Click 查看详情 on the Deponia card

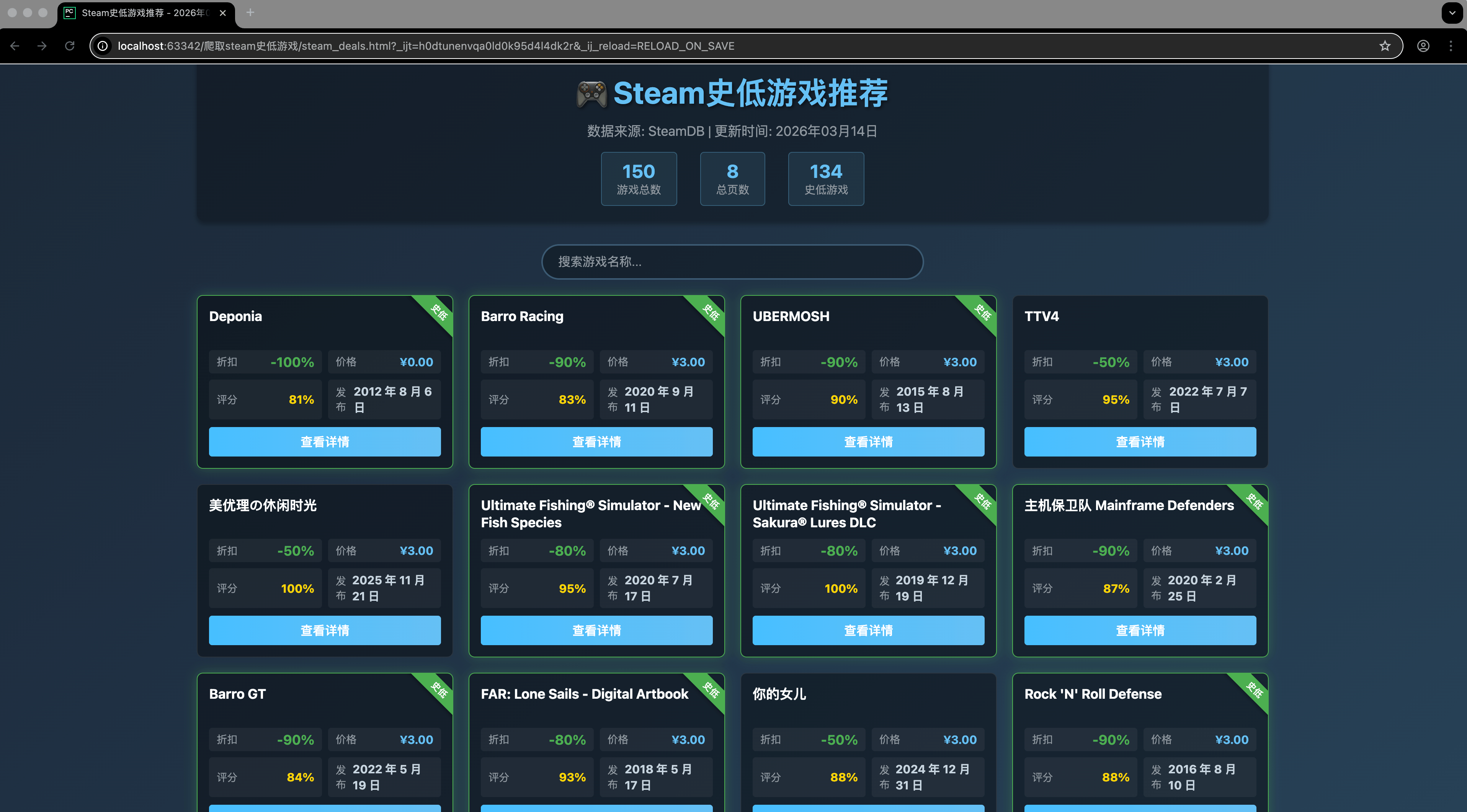(325, 441)
